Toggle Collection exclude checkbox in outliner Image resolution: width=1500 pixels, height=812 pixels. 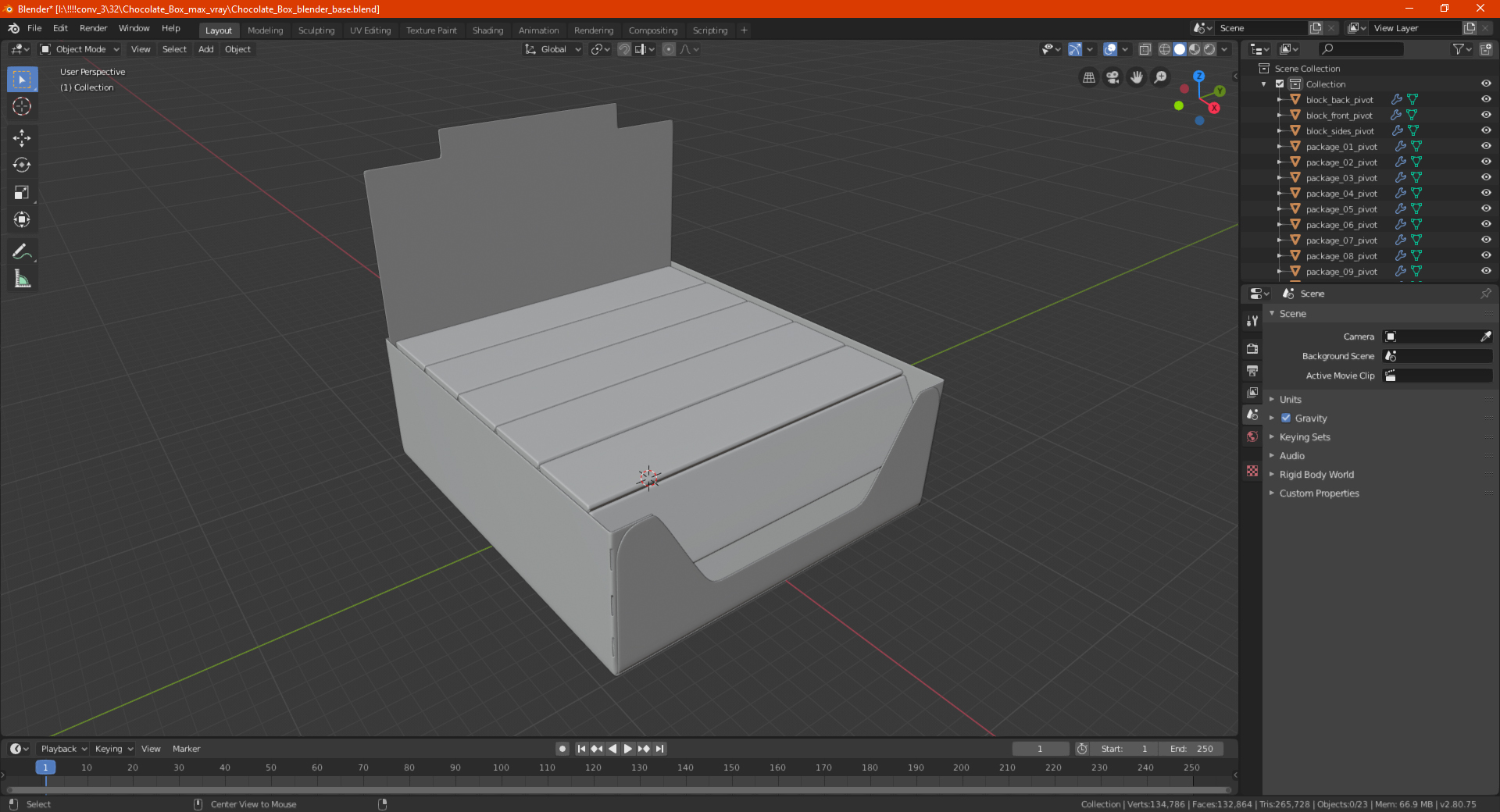click(x=1280, y=84)
